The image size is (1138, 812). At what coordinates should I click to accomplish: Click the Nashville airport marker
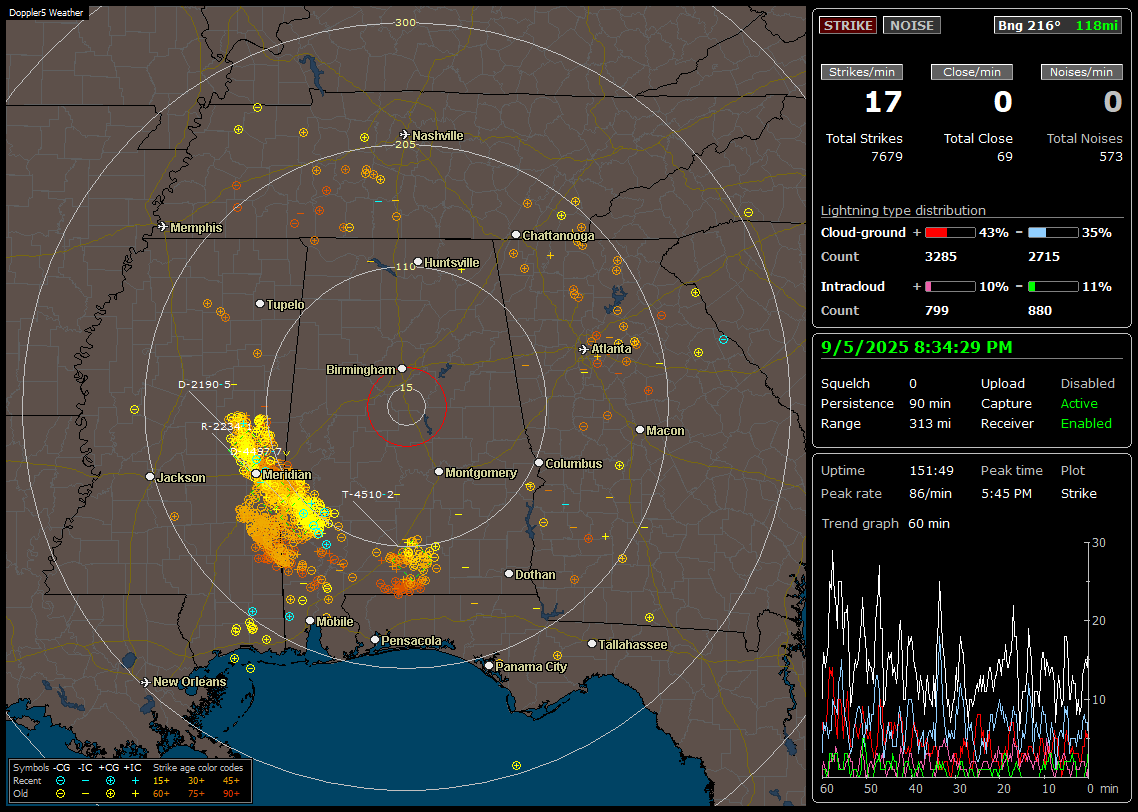[x=404, y=135]
